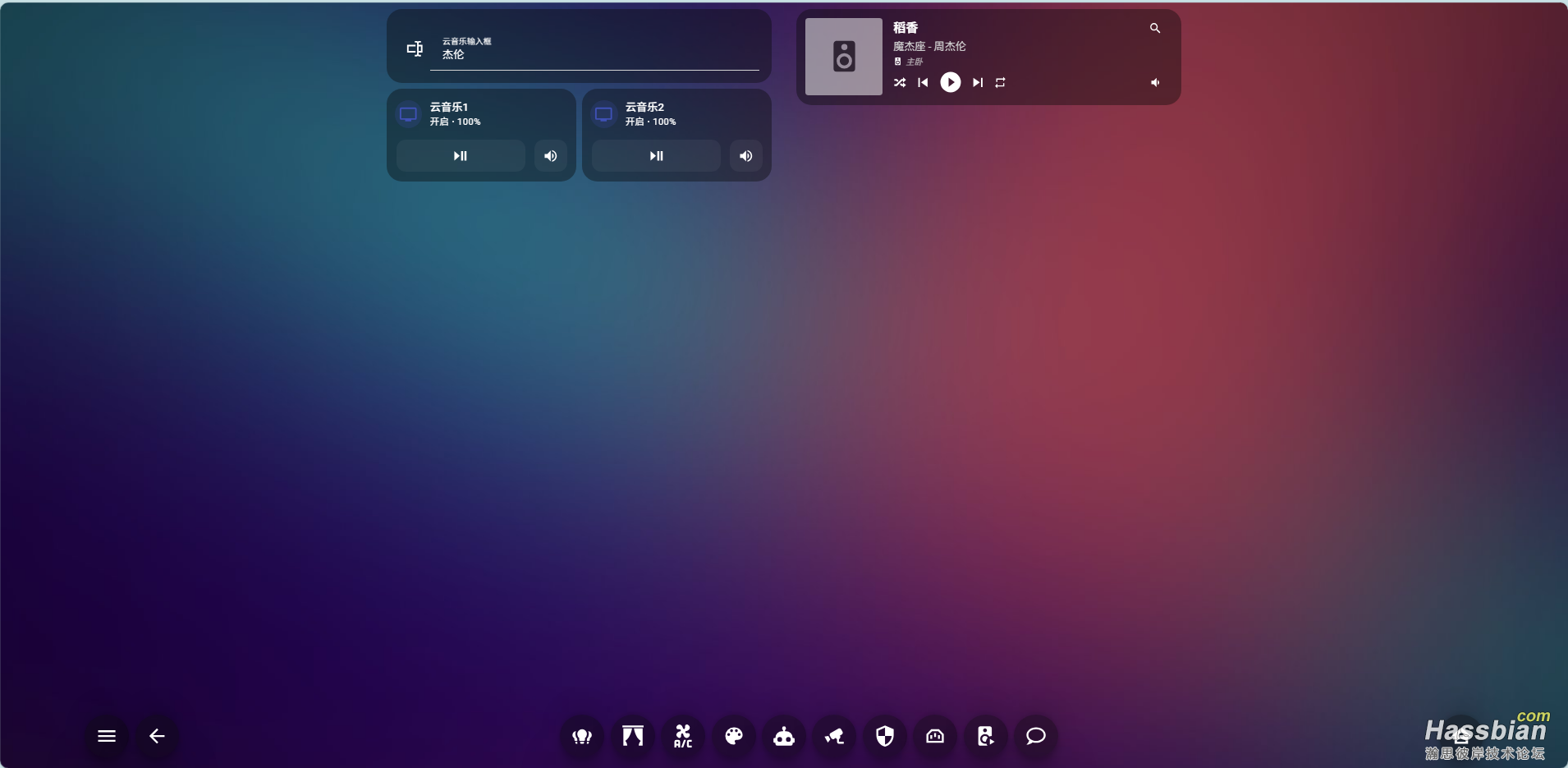Click the color palette navigation icon
Viewport: 1568px width, 768px height.
click(734, 736)
